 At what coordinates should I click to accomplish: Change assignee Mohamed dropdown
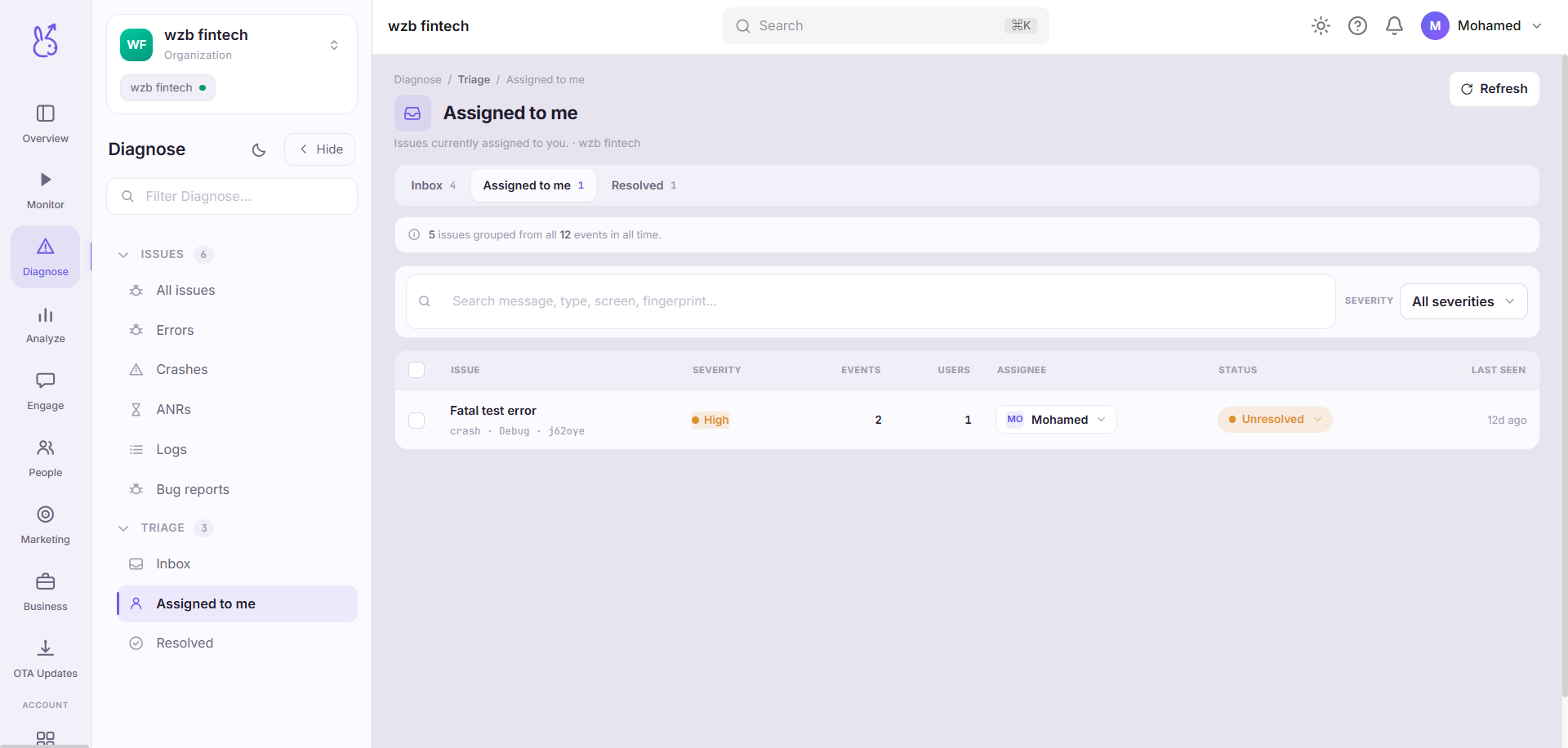click(1056, 420)
